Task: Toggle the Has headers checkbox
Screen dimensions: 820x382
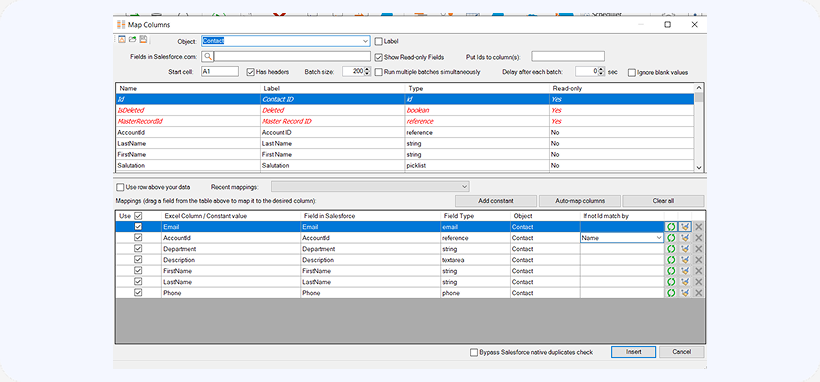Action: tap(250, 72)
